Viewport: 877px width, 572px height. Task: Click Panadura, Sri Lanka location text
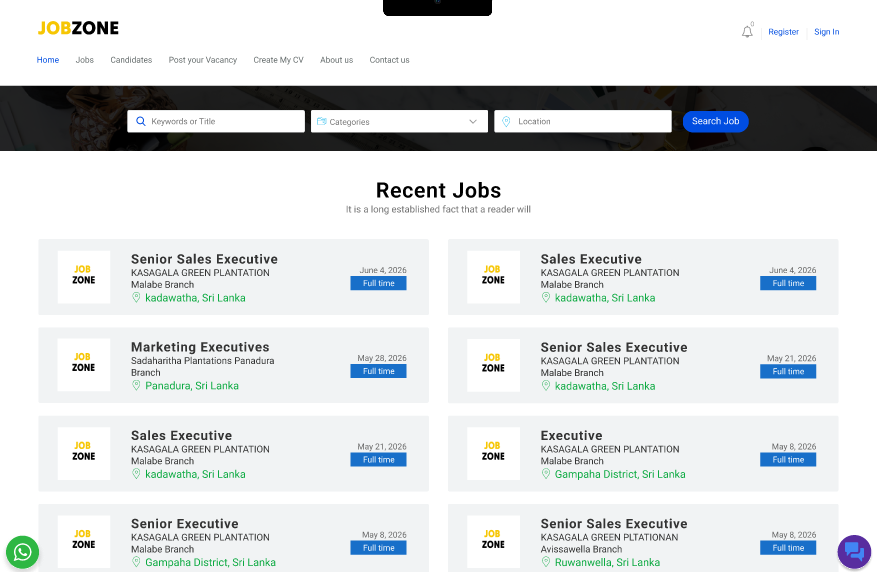pyautogui.click(x=192, y=386)
